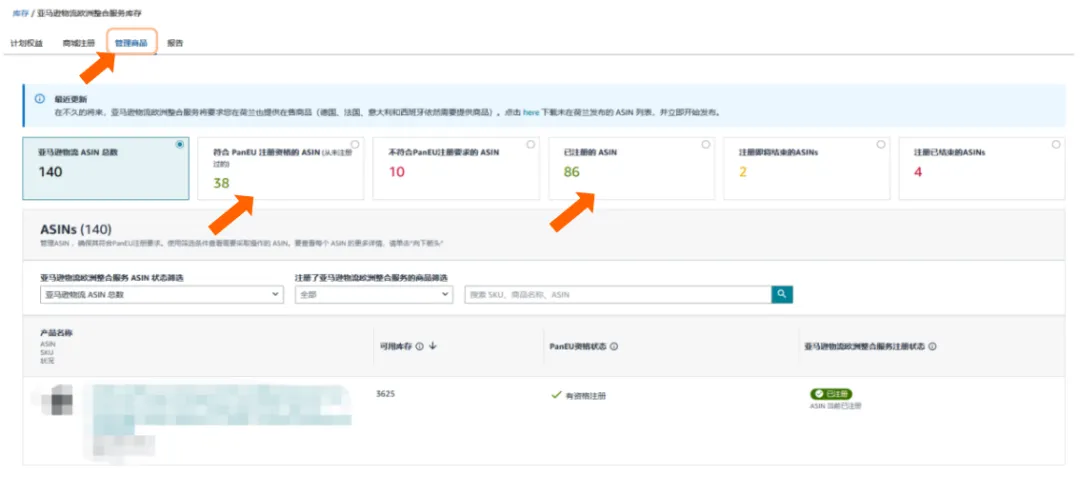This screenshot has width=1080, height=477.
Task: Click info icon next to 可用库存
Action: pyautogui.click(x=419, y=346)
